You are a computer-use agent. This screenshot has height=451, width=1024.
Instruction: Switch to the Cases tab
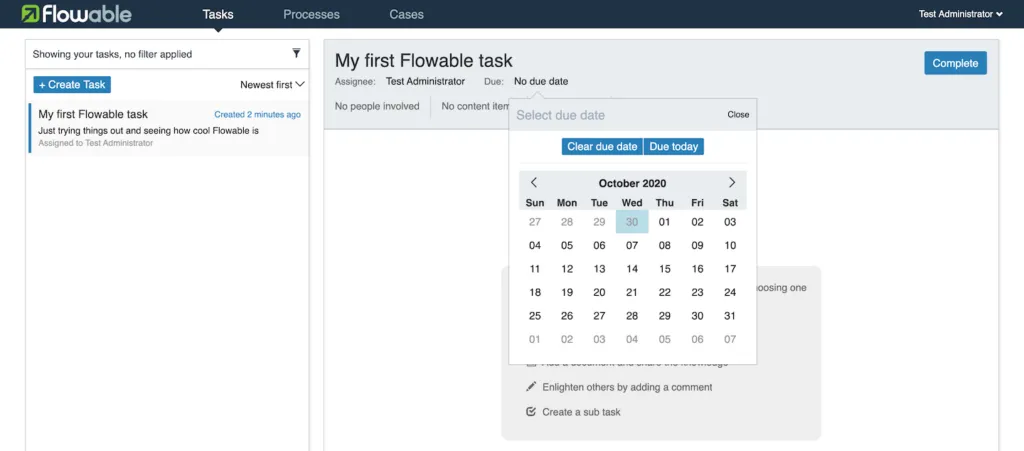(406, 14)
